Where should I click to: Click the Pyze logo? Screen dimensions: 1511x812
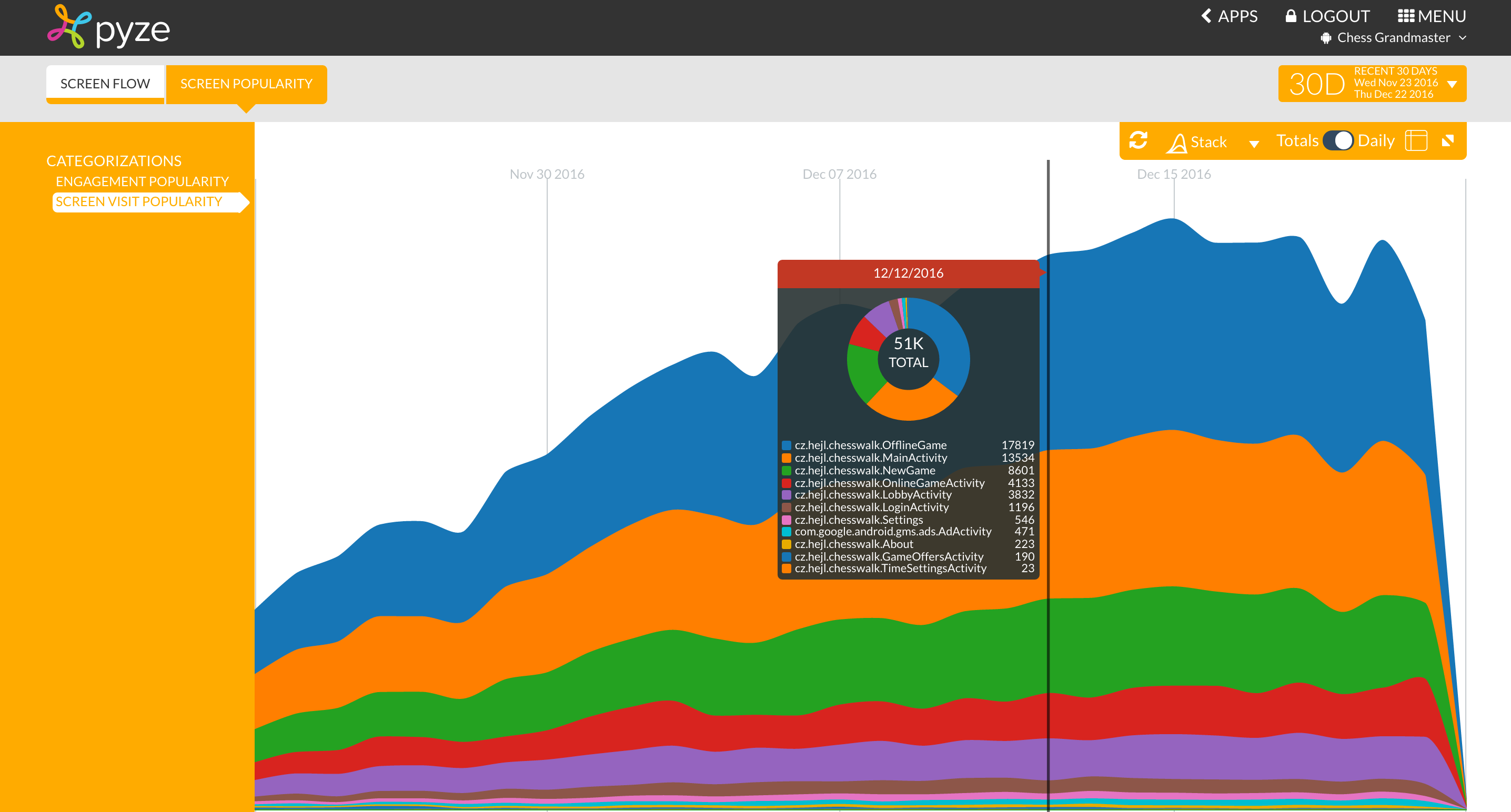coord(108,27)
